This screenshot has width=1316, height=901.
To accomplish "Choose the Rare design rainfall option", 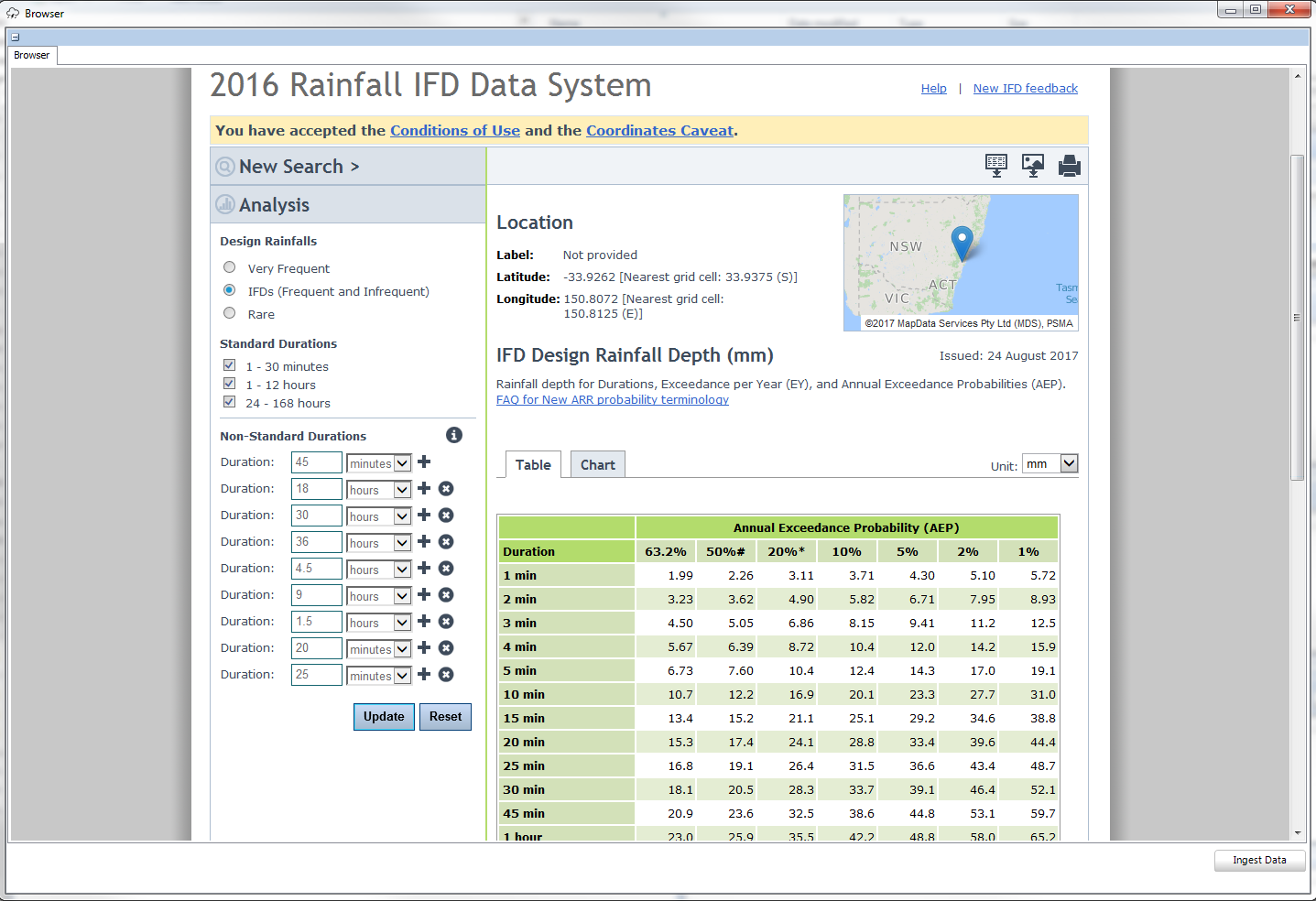I will [x=230, y=313].
